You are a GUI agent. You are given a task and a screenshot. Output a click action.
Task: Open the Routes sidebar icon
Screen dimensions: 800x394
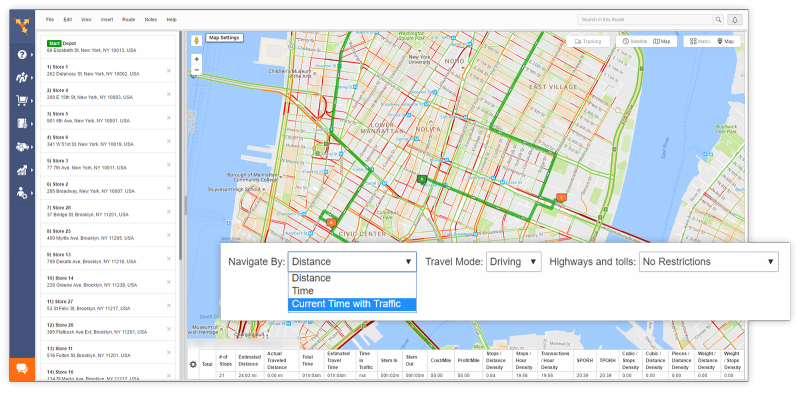tap(22, 78)
